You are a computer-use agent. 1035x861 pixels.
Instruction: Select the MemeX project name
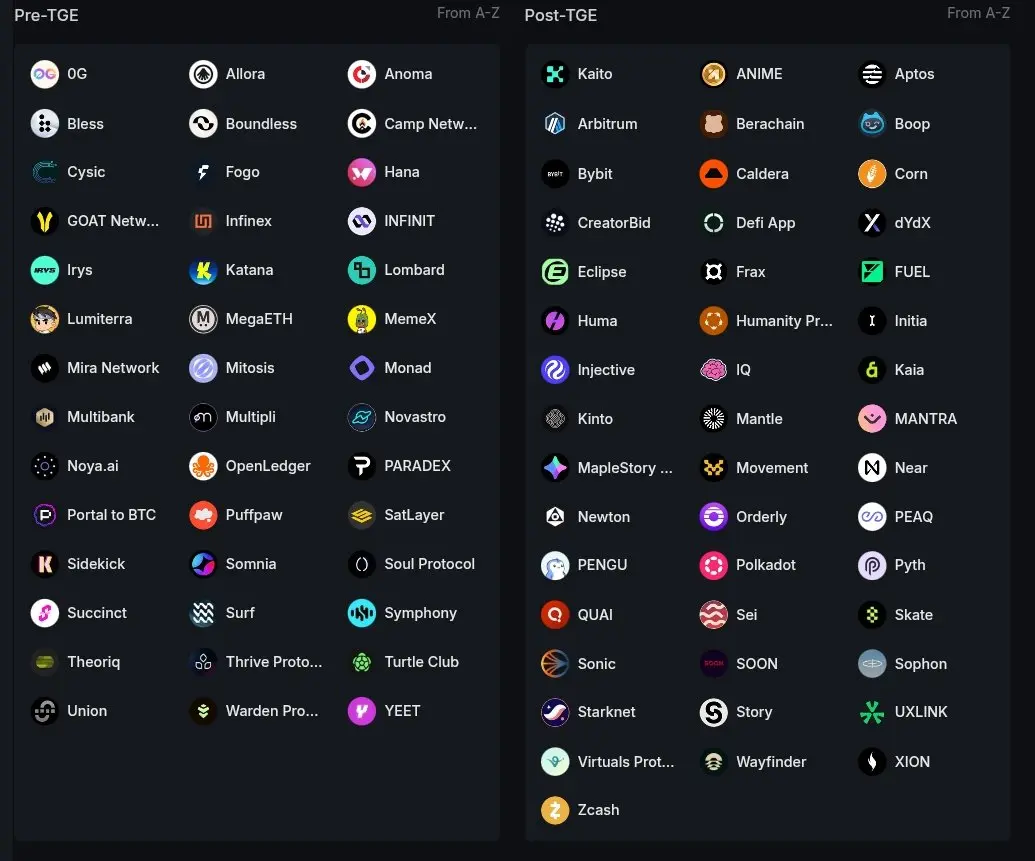pos(410,319)
